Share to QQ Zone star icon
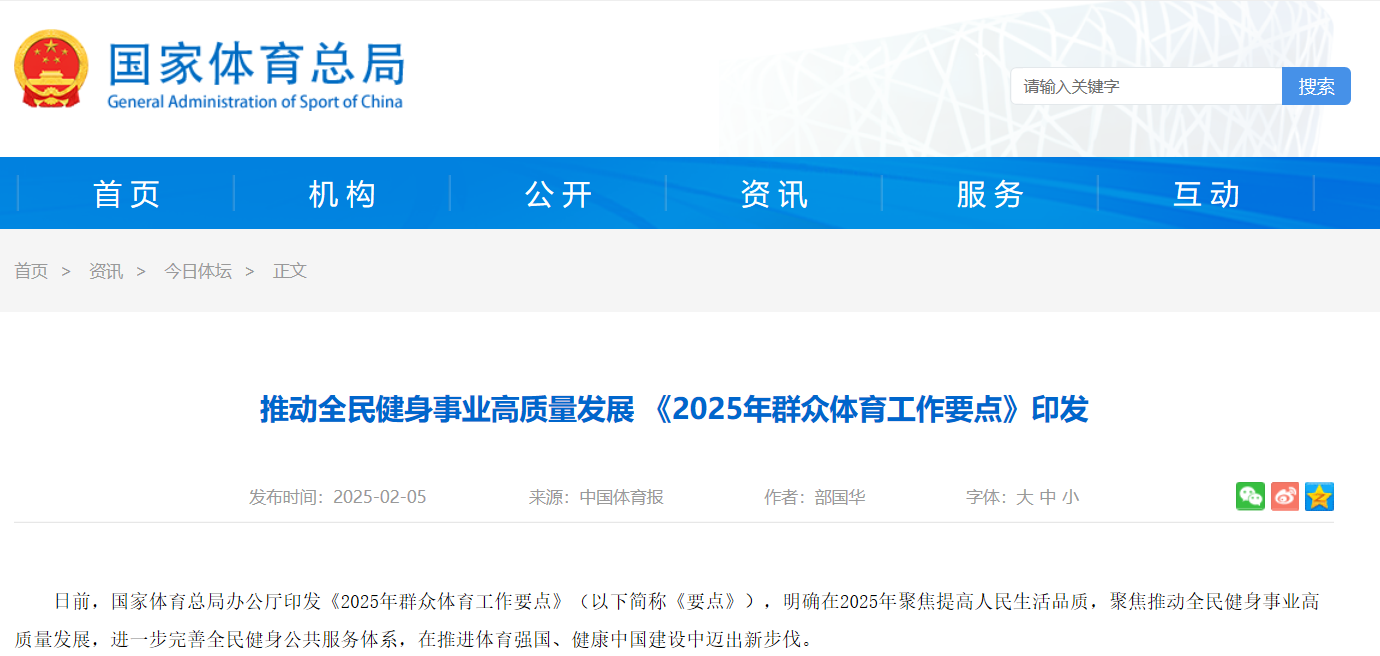The height and width of the screenshot is (656, 1380). click(x=1319, y=496)
